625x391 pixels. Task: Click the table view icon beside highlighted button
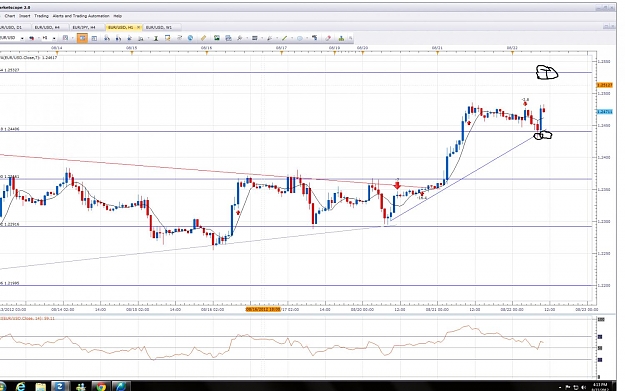[94, 38]
